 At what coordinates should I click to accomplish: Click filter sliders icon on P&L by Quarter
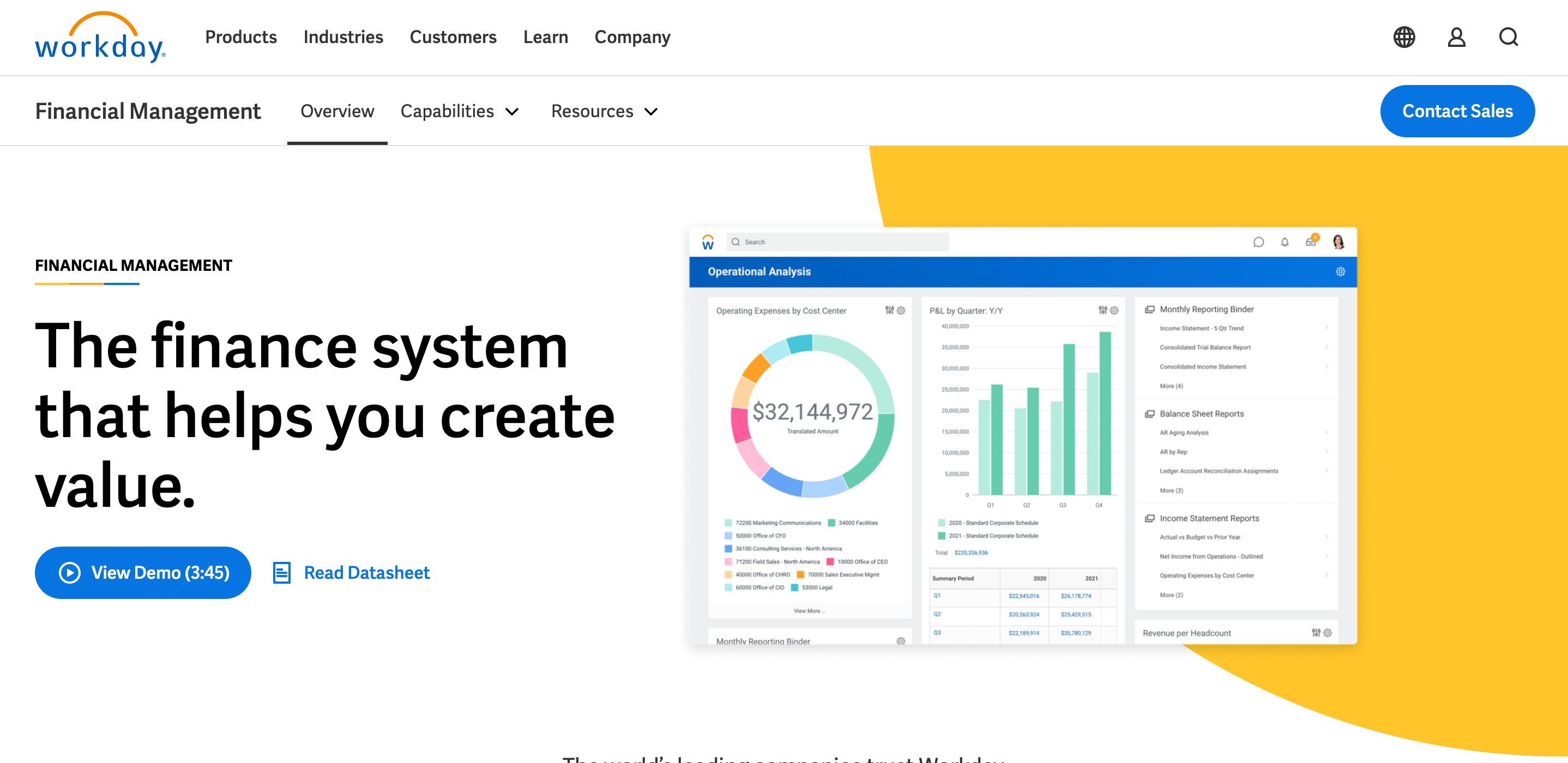(1102, 310)
